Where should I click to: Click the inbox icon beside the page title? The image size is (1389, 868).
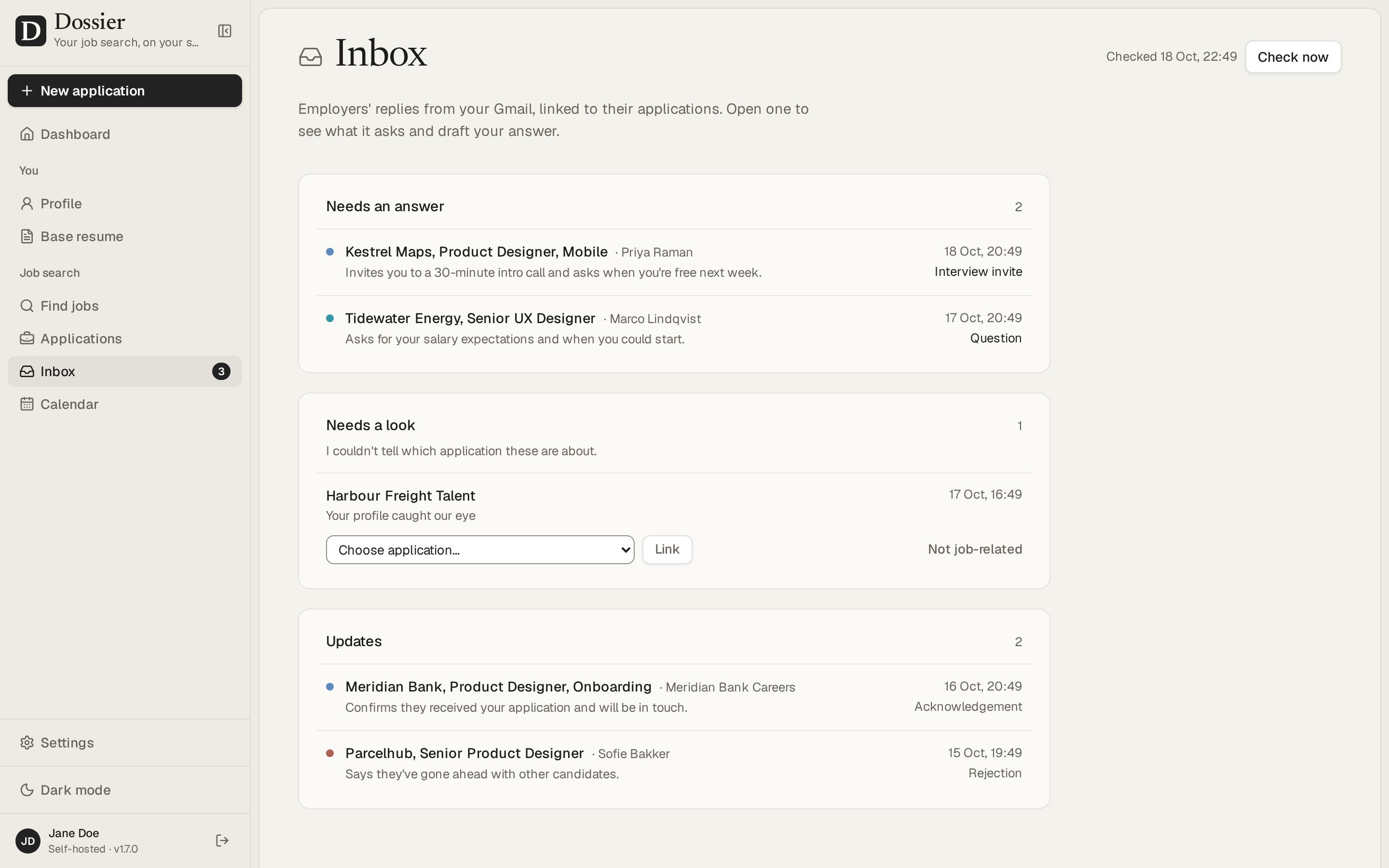pyautogui.click(x=311, y=57)
